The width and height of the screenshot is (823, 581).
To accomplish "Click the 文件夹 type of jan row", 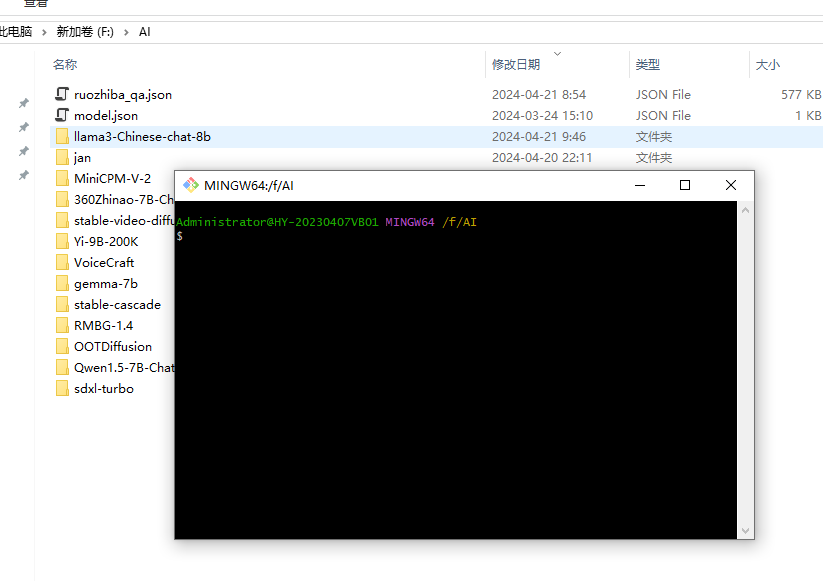I will tap(653, 158).
